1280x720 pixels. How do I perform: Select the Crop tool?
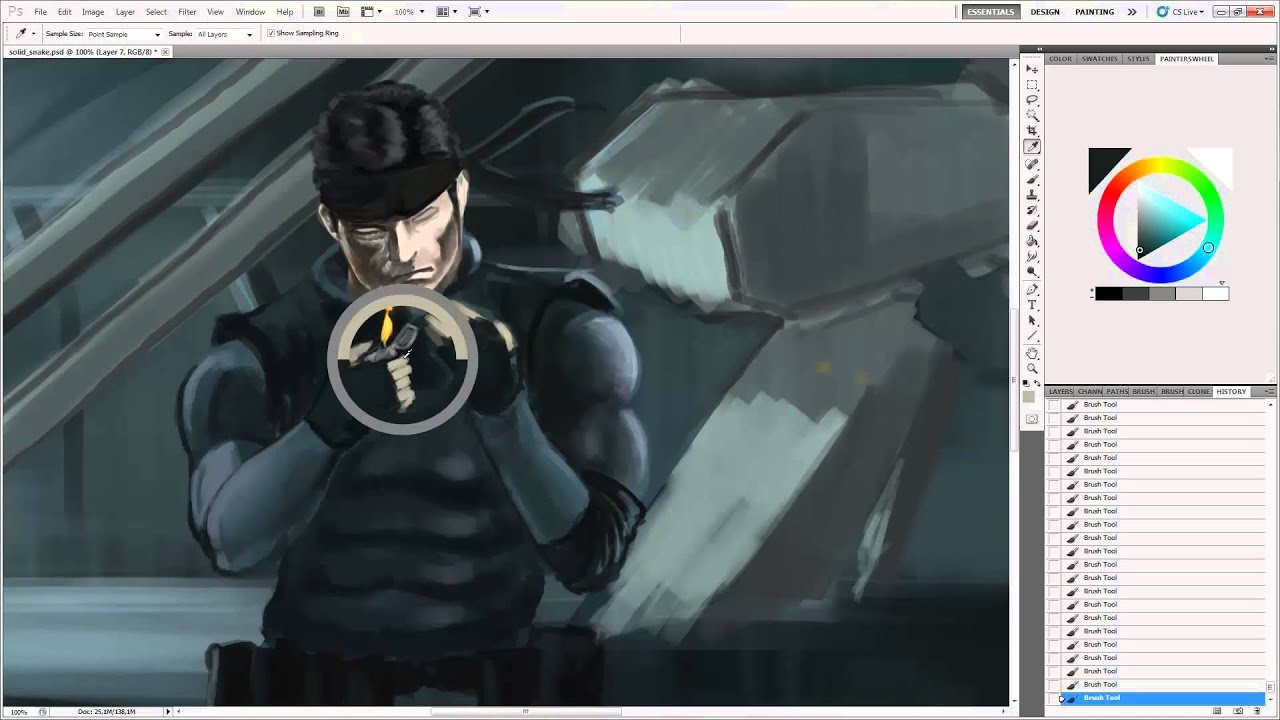[1032, 131]
